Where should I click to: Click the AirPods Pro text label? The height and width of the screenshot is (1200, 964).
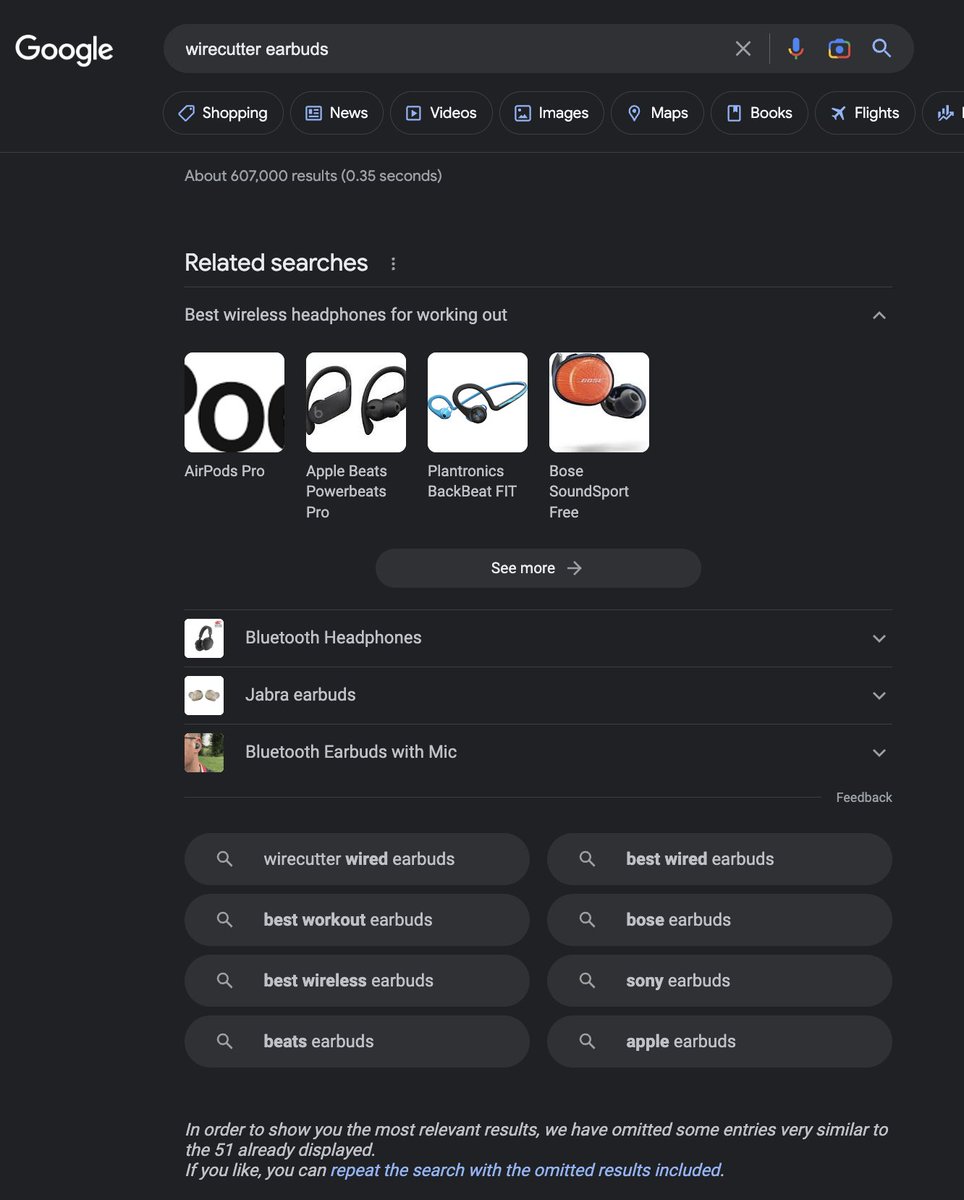(x=225, y=471)
